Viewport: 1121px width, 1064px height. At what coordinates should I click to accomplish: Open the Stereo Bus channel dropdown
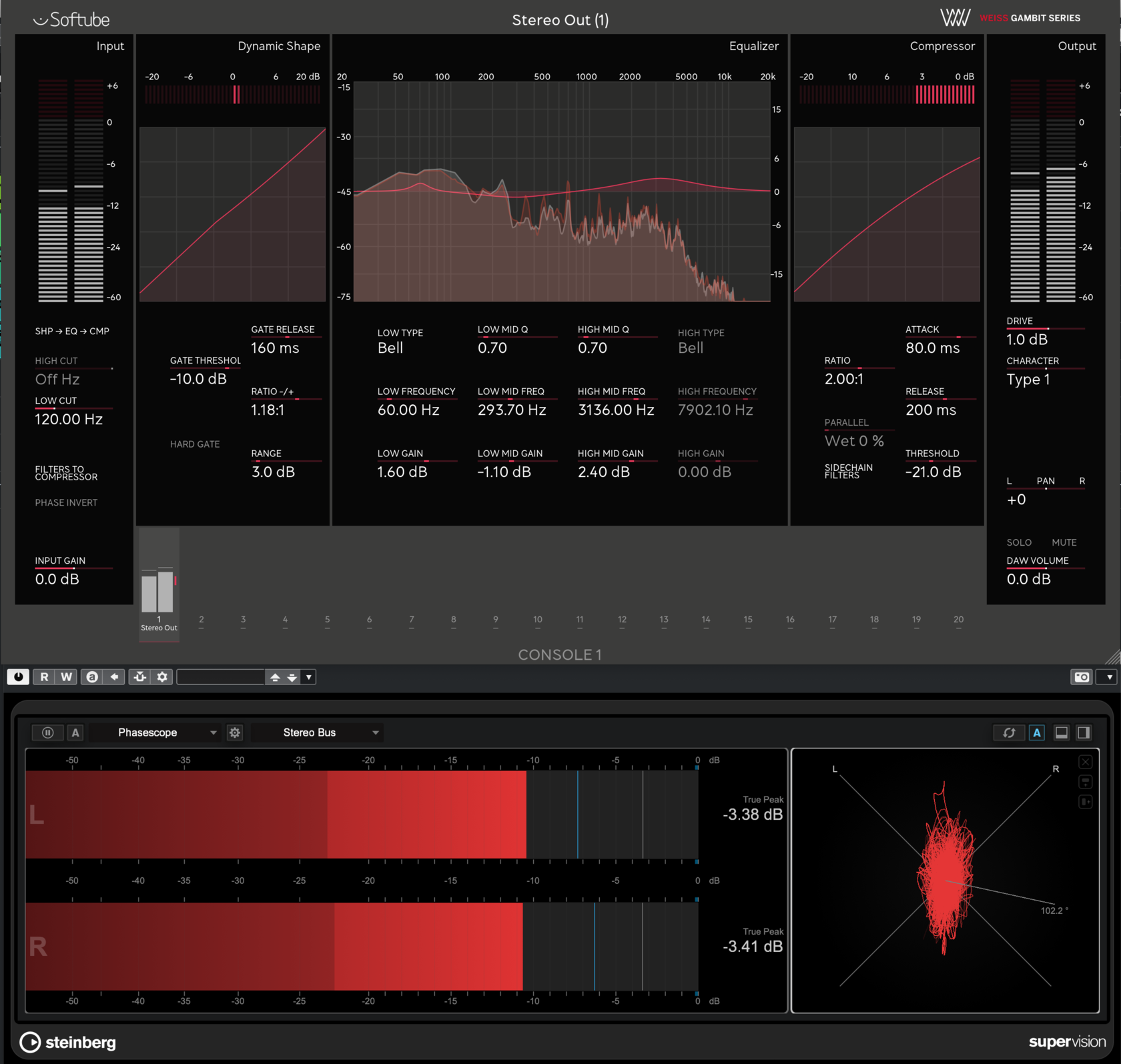coord(316,732)
